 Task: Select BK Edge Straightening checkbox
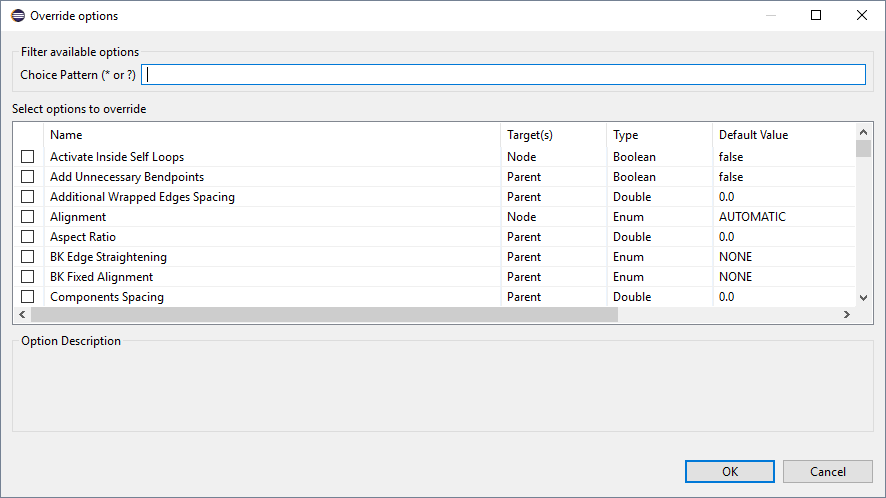(28, 257)
